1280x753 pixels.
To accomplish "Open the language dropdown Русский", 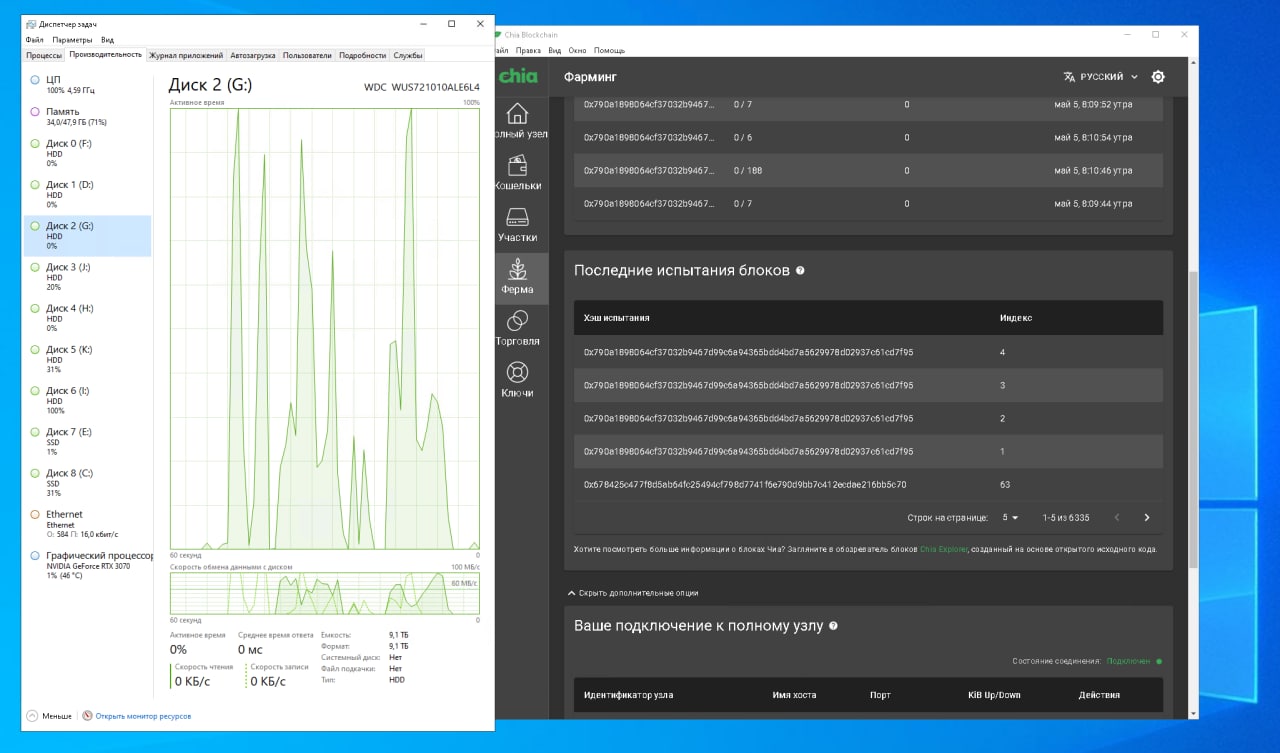I will click(1101, 77).
